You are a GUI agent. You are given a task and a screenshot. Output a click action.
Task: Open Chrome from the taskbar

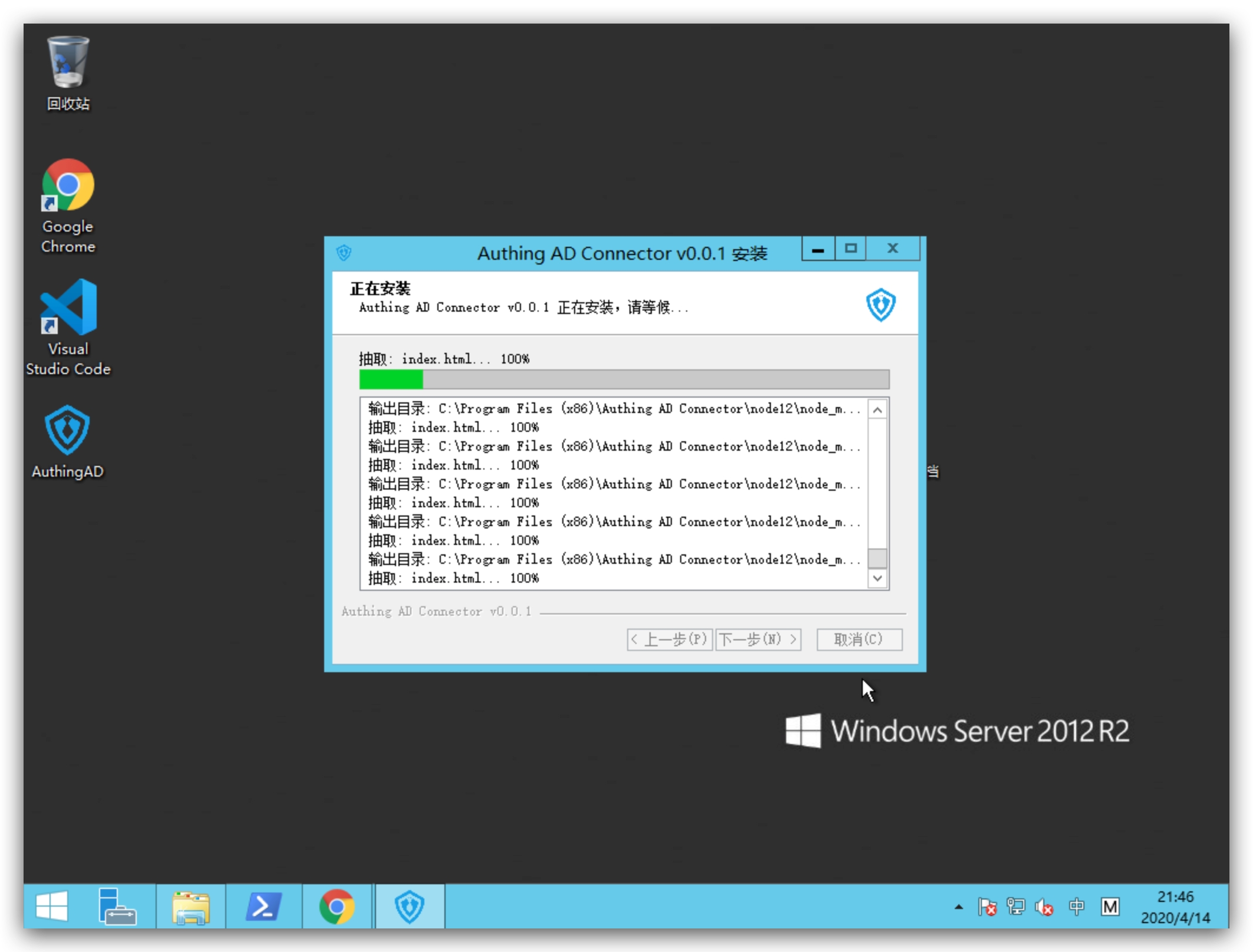(x=337, y=906)
